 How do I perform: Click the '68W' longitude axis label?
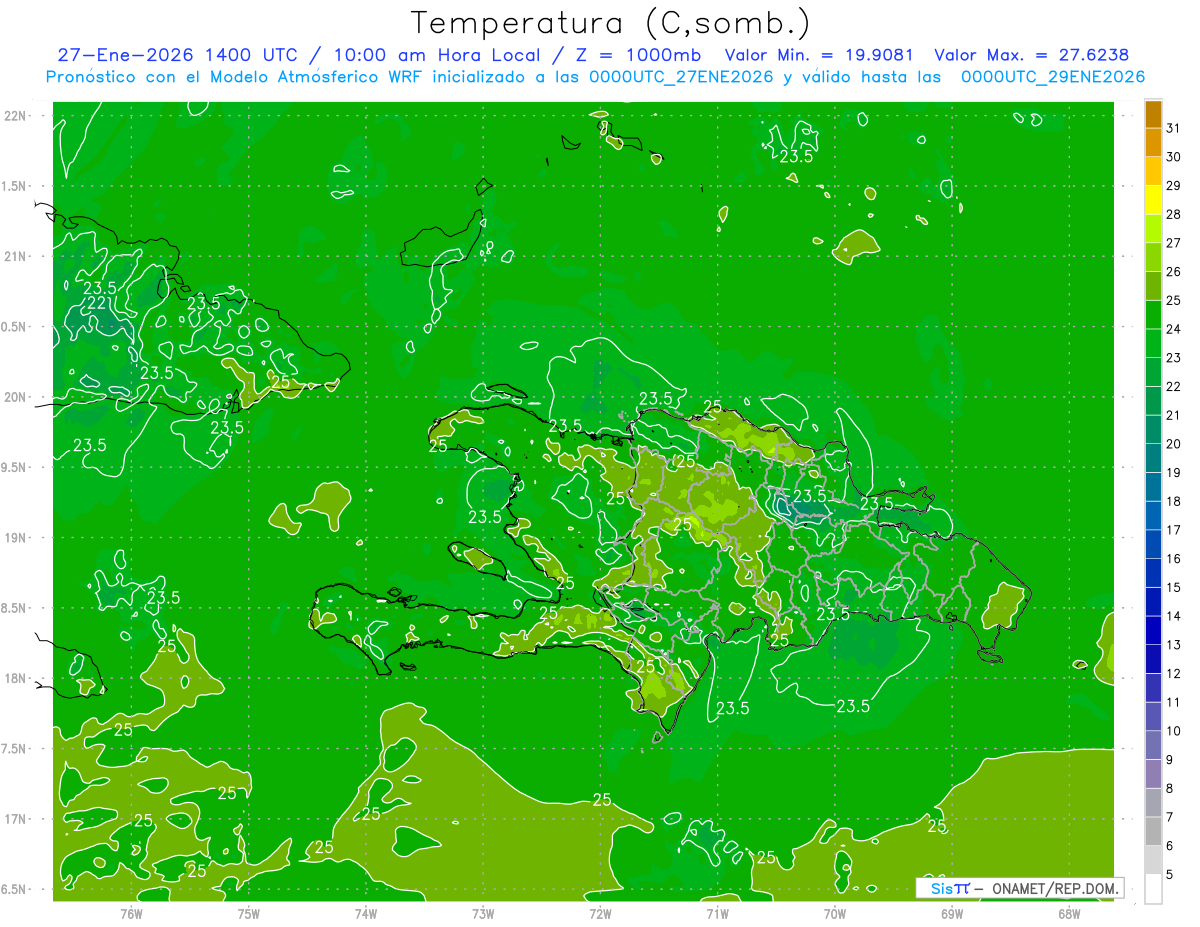(1068, 914)
